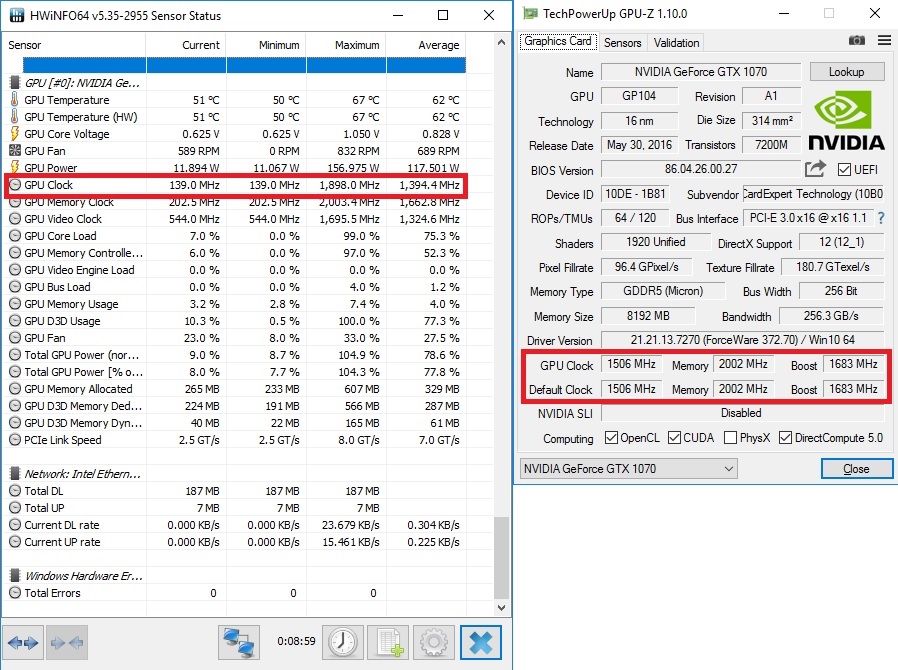Click the HWiNFO vertical scrollbar thumb

coord(501,557)
